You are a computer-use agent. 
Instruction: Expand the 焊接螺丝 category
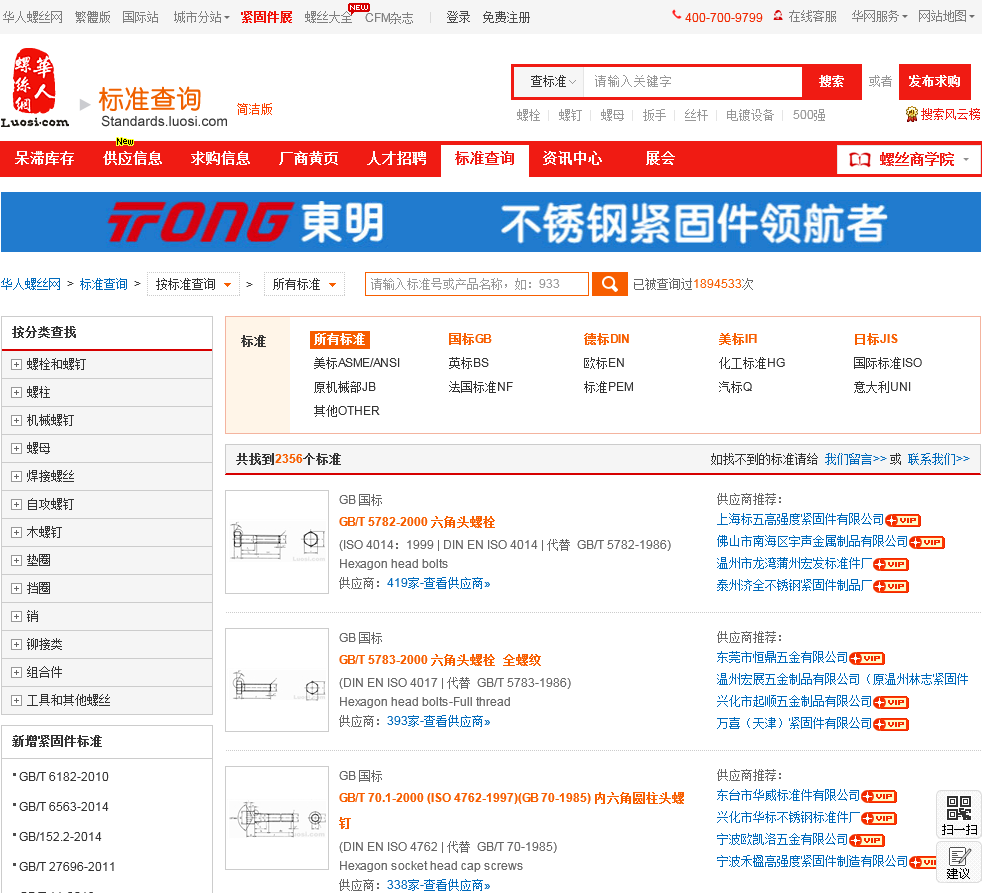tap(16, 477)
